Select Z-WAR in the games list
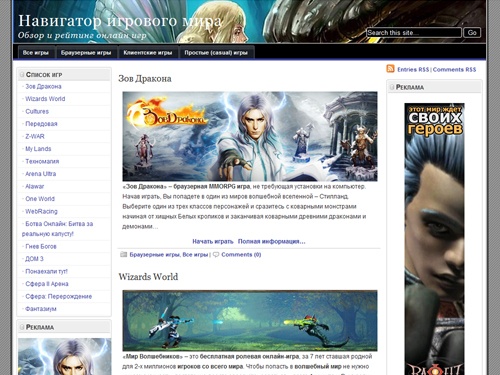 [35, 136]
